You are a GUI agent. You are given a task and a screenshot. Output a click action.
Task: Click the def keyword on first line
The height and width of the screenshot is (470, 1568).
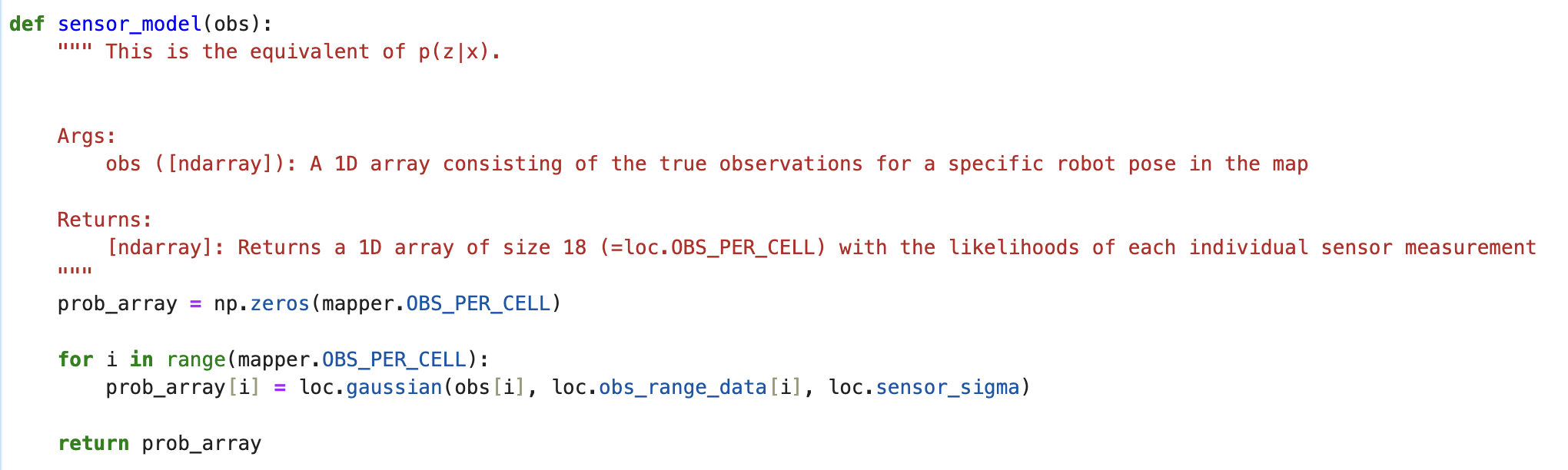27,24
